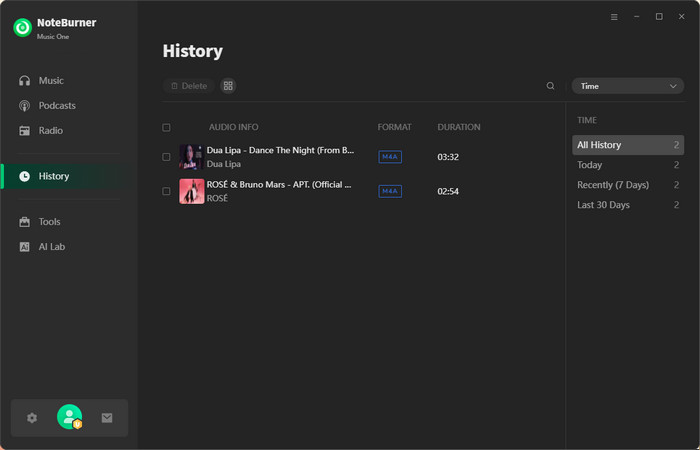Image resolution: width=700 pixels, height=450 pixels.
Task: Click the Delete button
Action: pyautogui.click(x=189, y=86)
